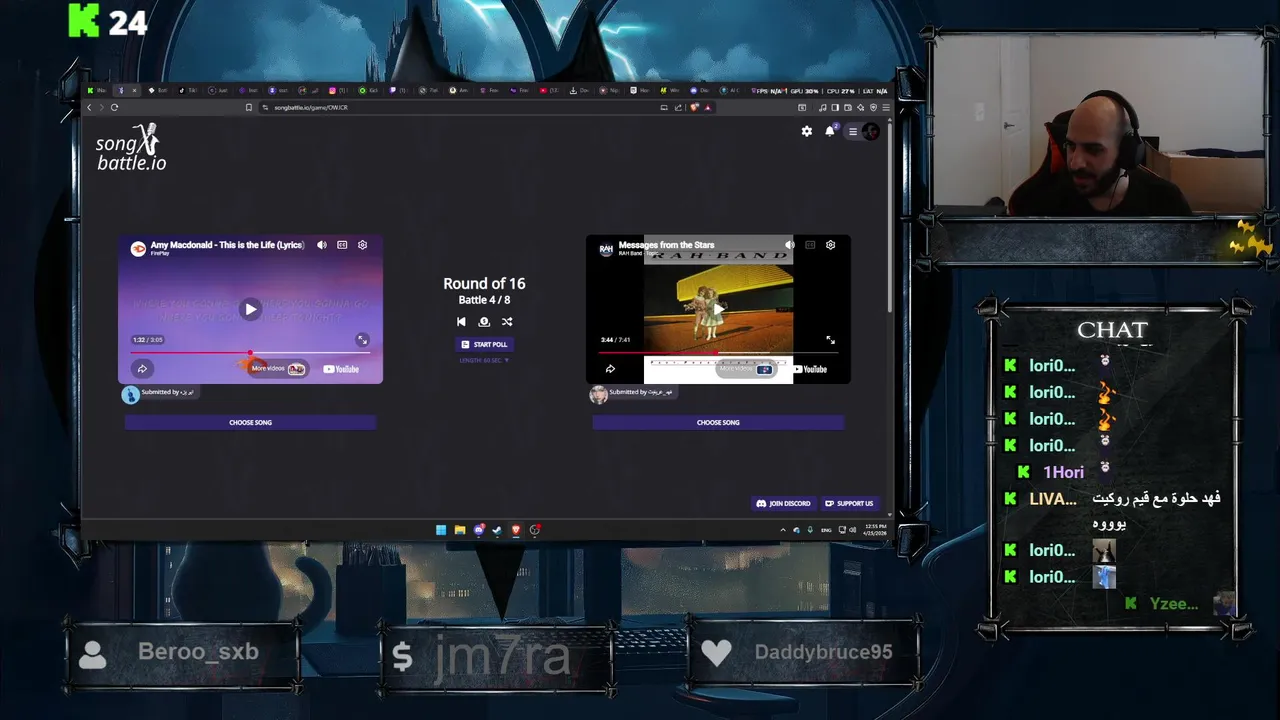The height and width of the screenshot is (720, 1280).
Task: Open settings gear on Amy Macdonald video
Action: click(x=362, y=245)
